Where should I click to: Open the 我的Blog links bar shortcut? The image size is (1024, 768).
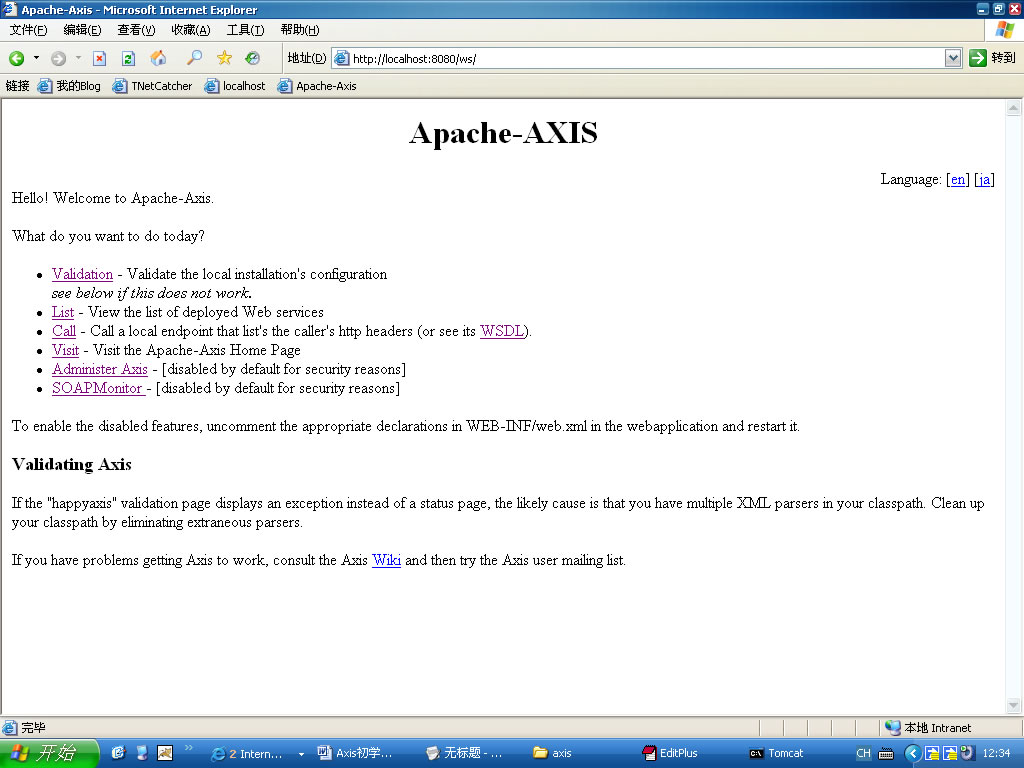tap(70, 86)
